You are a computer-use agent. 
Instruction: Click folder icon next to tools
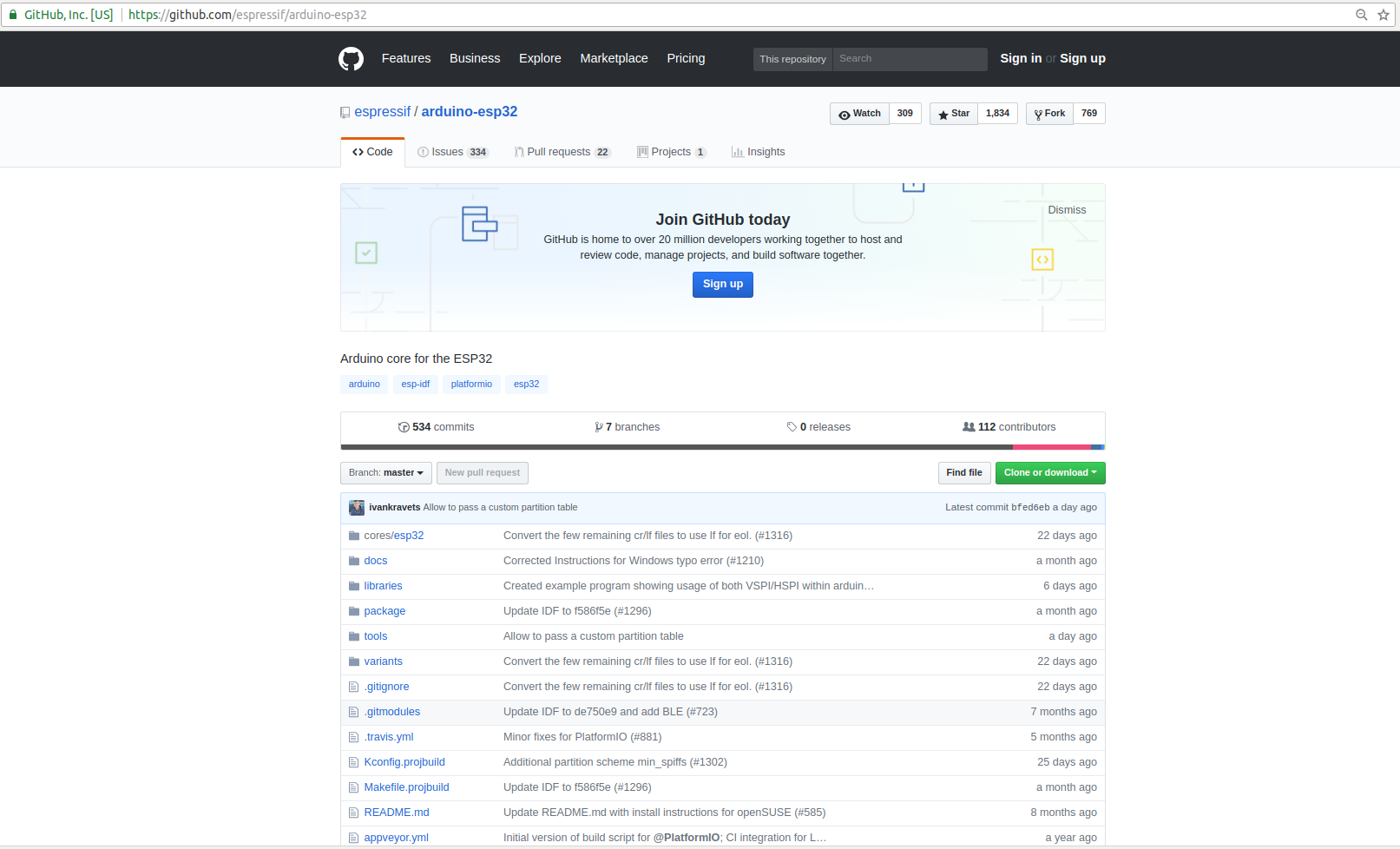click(x=354, y=636)
